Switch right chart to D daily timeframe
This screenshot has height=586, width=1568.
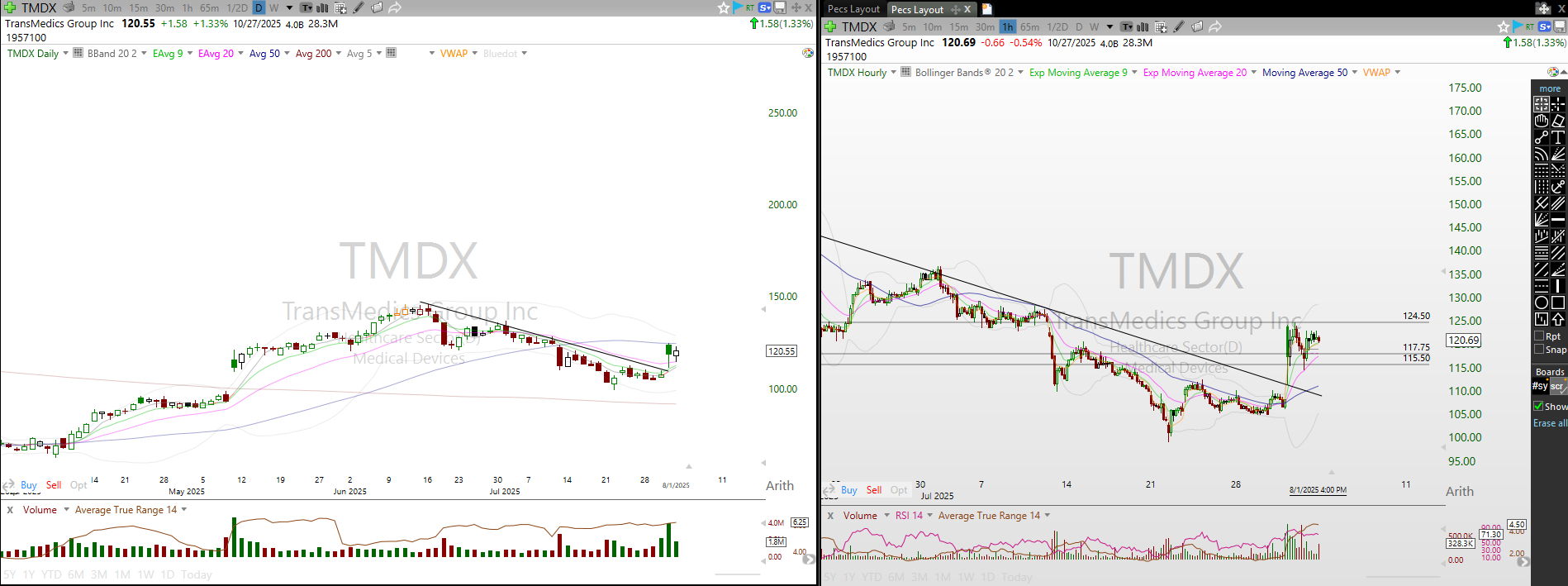[1079, 26]
